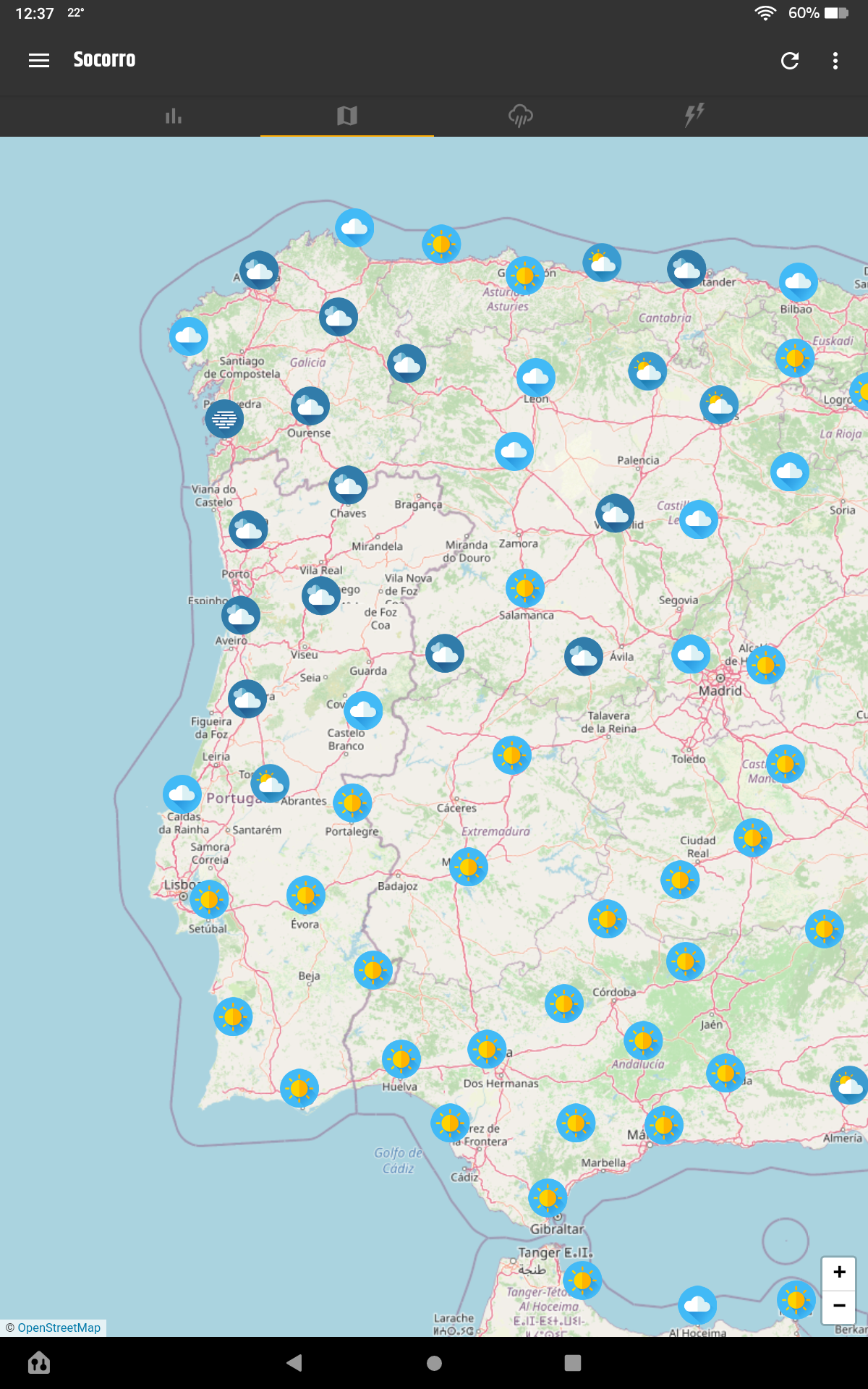The width and height of the screenshot is (868, 1389).
Task: Refresh the weather data
Action: pyautogui.click(x=790, y=61)
